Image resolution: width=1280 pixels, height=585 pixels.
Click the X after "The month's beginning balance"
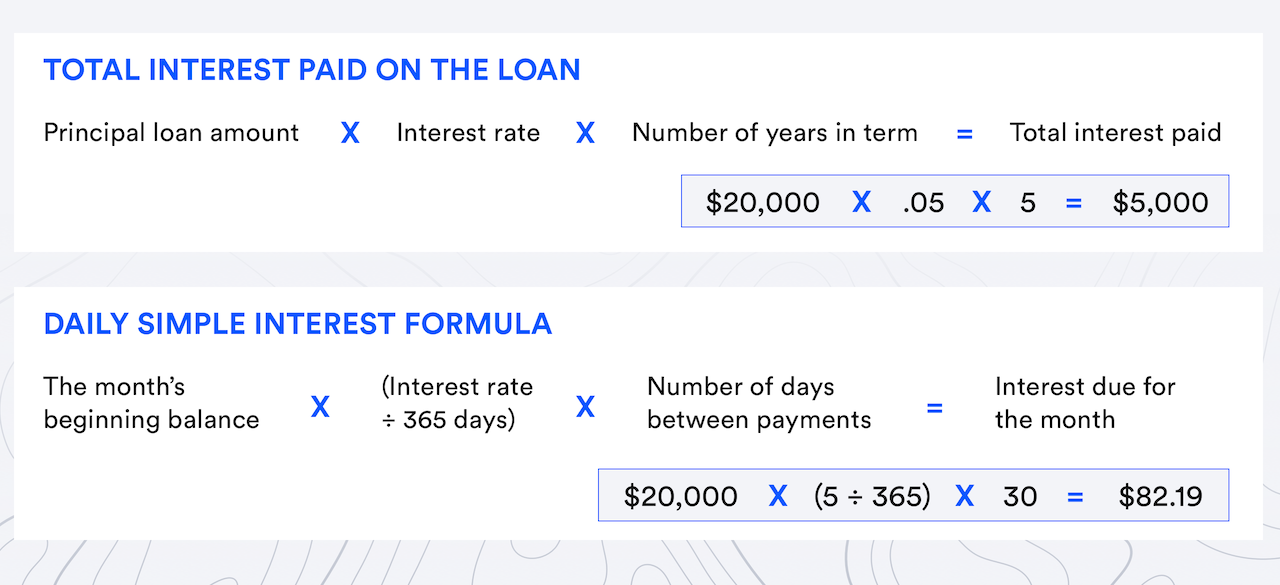tap(320, 406)
